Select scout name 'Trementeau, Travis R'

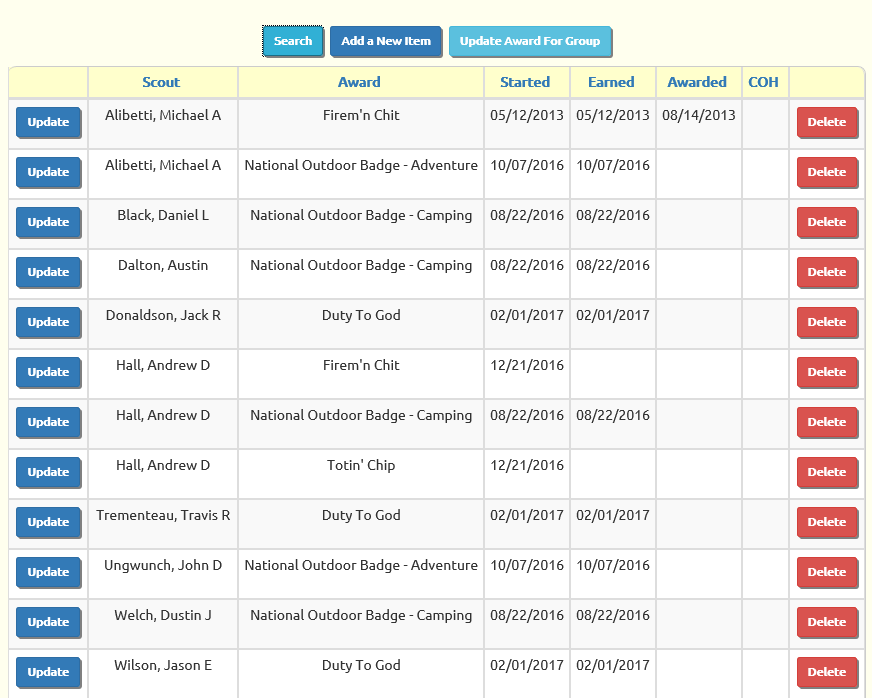[163, 516]
